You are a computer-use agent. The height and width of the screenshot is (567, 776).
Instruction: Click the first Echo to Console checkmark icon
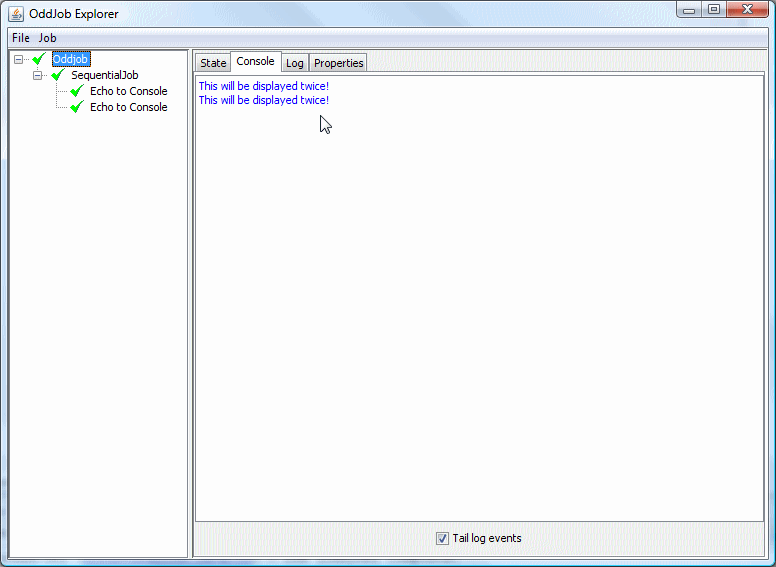pyautogui.click(x=77, y=91)
